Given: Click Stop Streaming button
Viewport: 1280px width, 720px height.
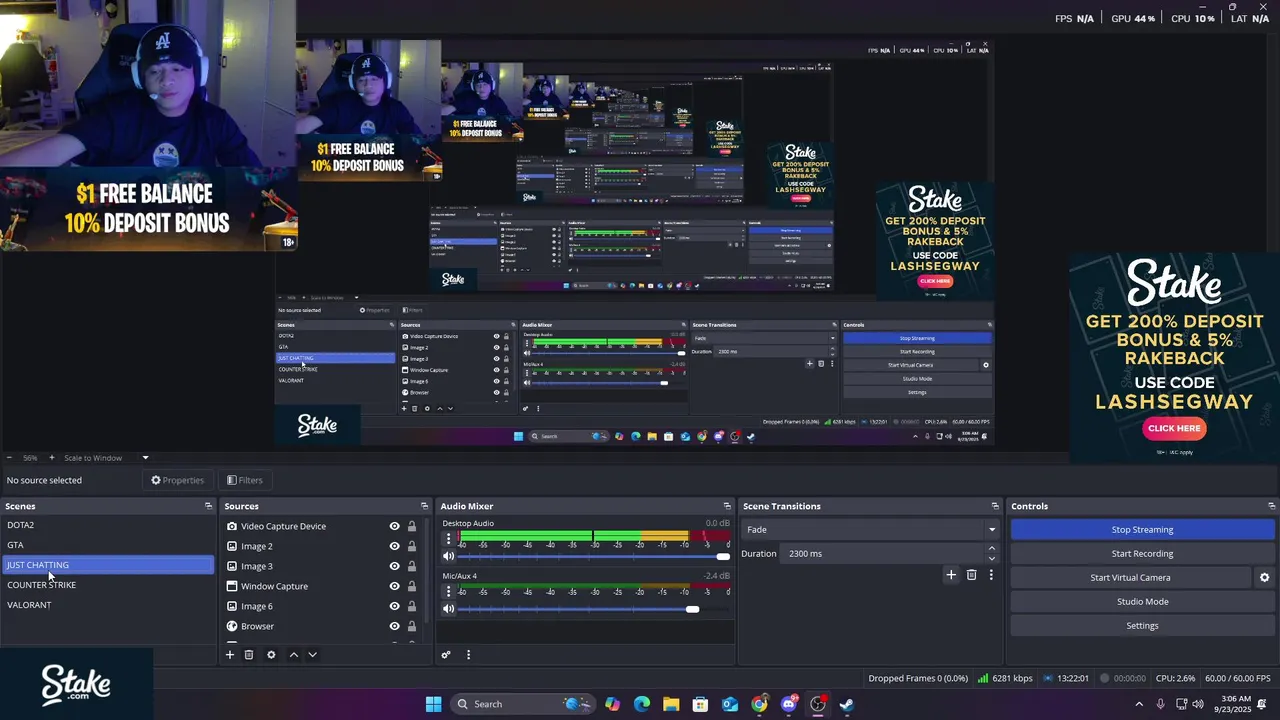Looking at the screenshot, I should pos(1142,529).
